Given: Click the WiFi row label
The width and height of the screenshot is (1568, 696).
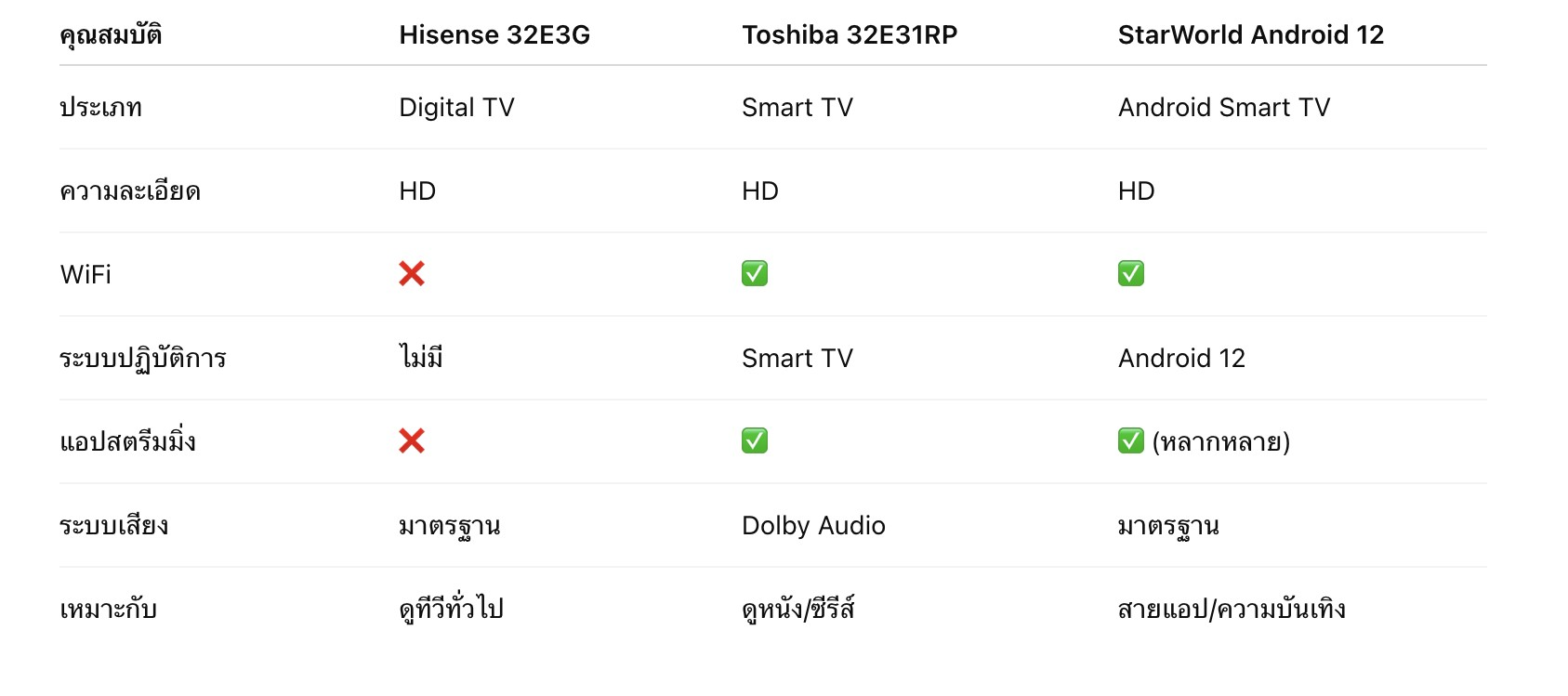Looking at the screenshot, I should click(86, 275).
